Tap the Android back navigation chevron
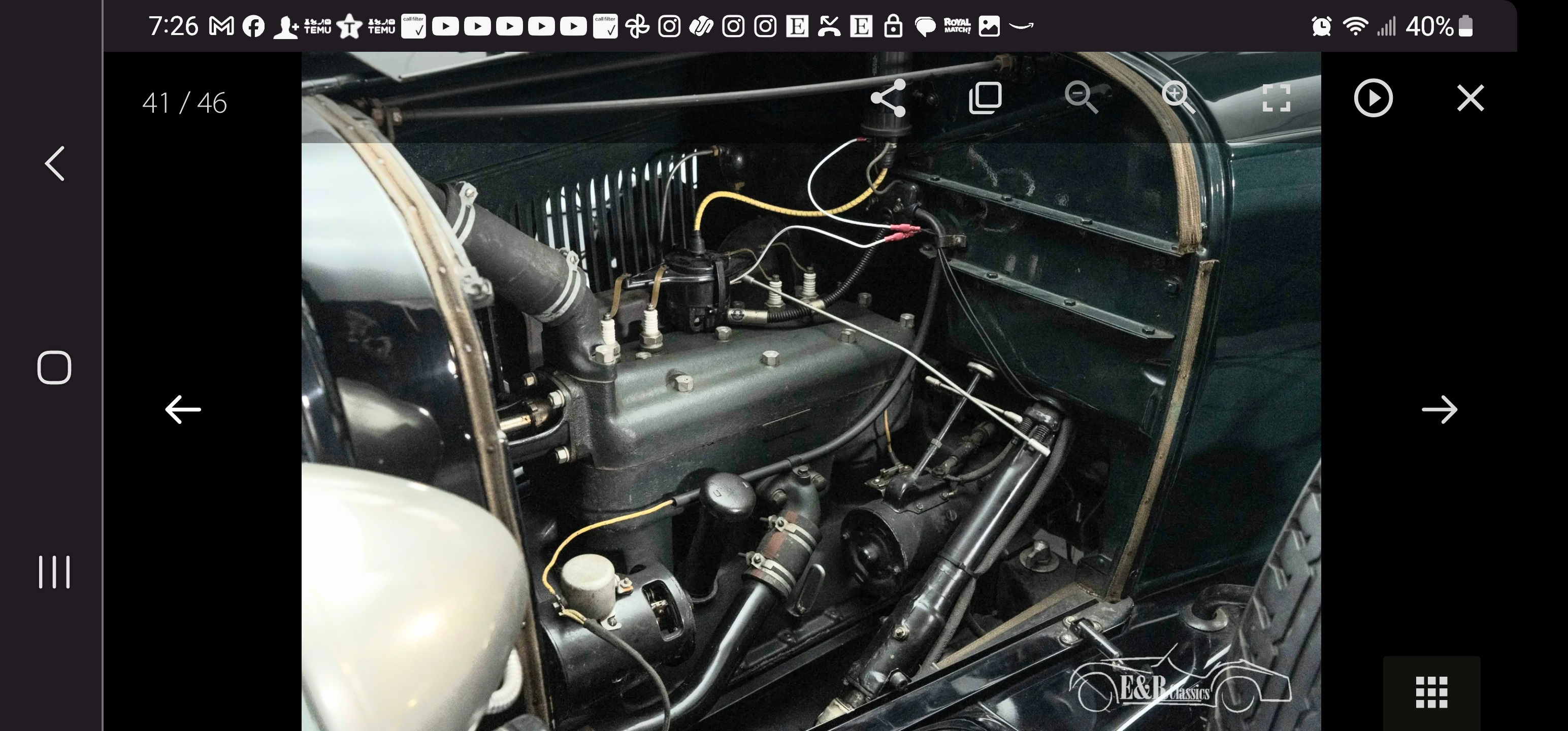The image size is (1568, 731). click(x=55, y=163)
